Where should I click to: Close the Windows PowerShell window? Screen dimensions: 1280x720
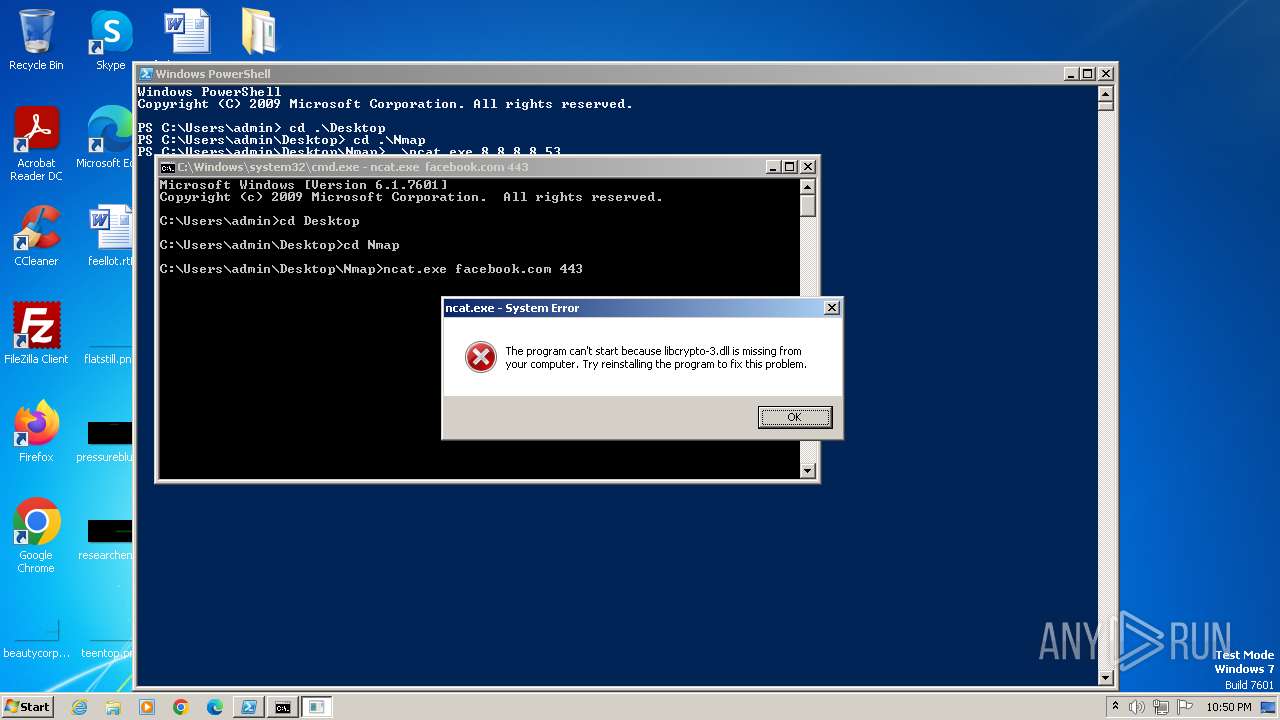coord(1105,74)
